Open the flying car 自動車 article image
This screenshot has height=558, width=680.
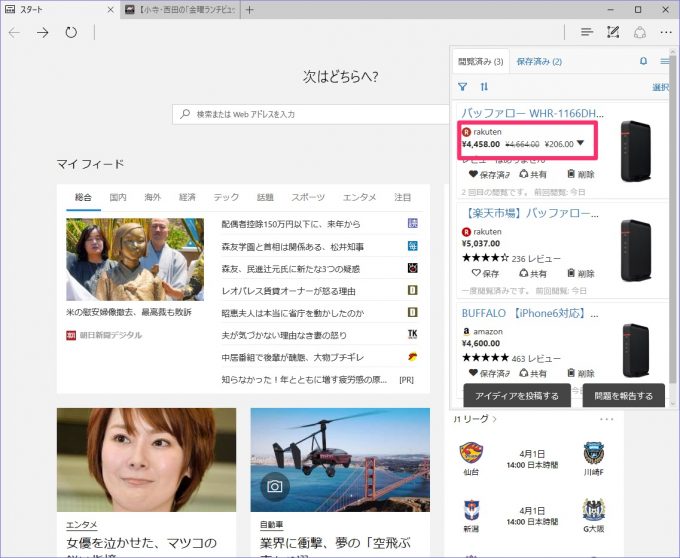pos(340,460)
